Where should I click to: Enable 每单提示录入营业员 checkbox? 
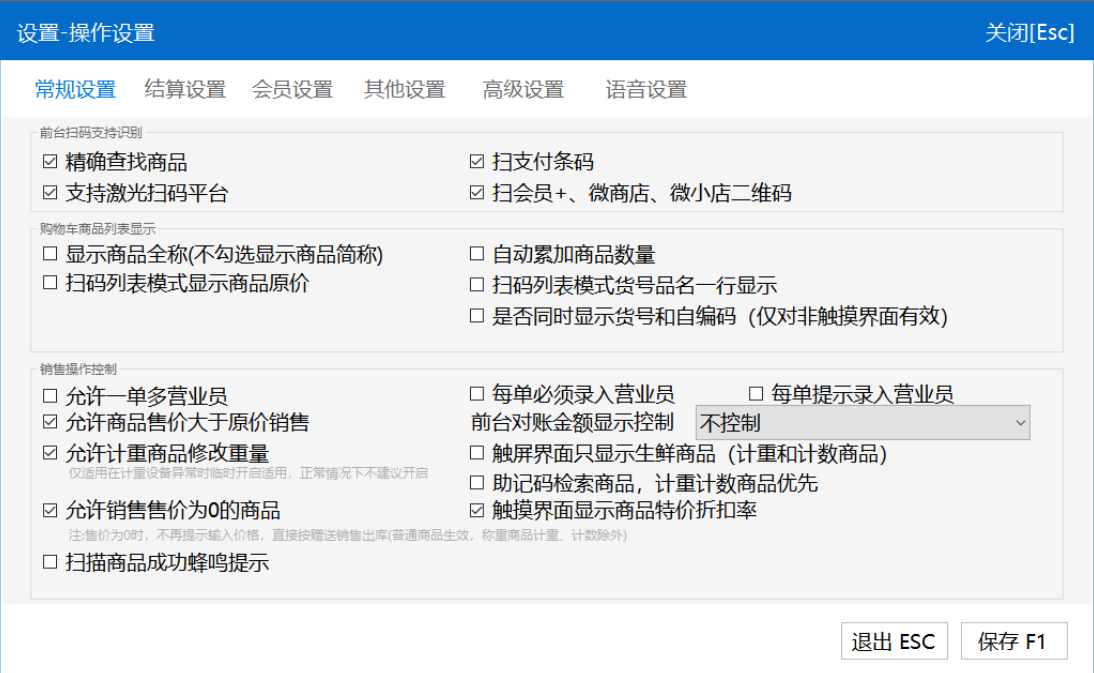(x=756, y=394)
